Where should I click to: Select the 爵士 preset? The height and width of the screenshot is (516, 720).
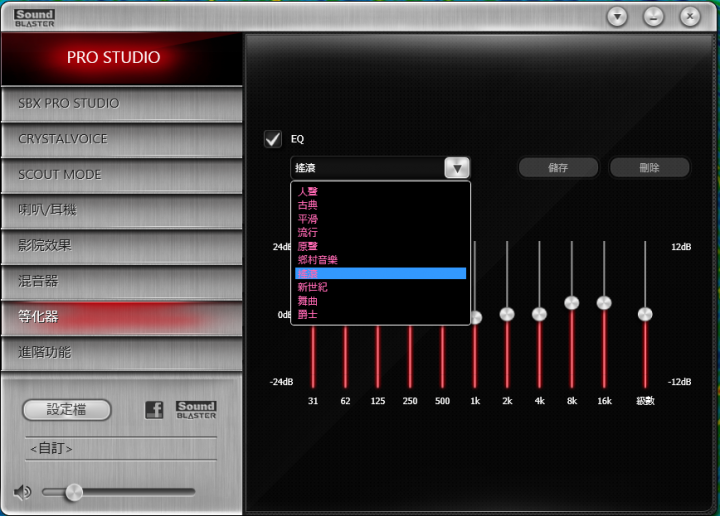tap(380, 314)
